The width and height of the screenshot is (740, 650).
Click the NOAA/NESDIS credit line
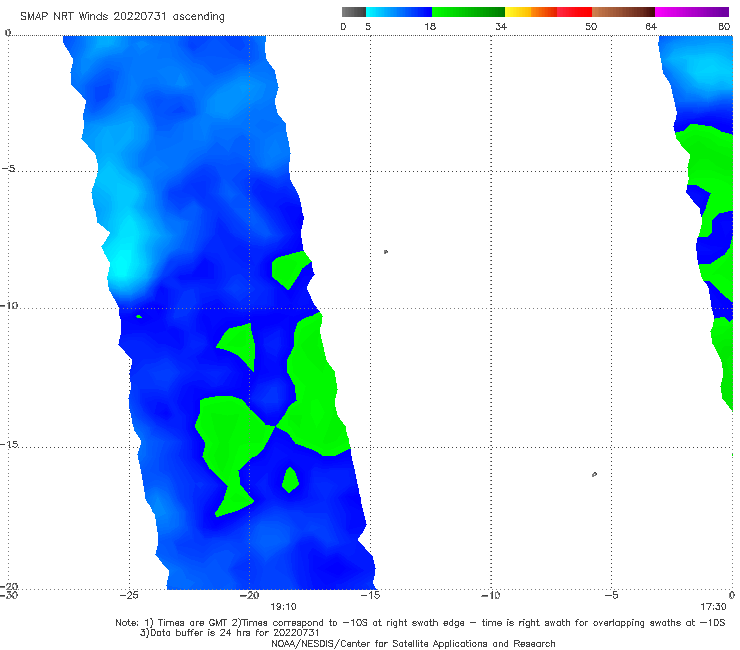pyautogui.click(x=413, y=644)
